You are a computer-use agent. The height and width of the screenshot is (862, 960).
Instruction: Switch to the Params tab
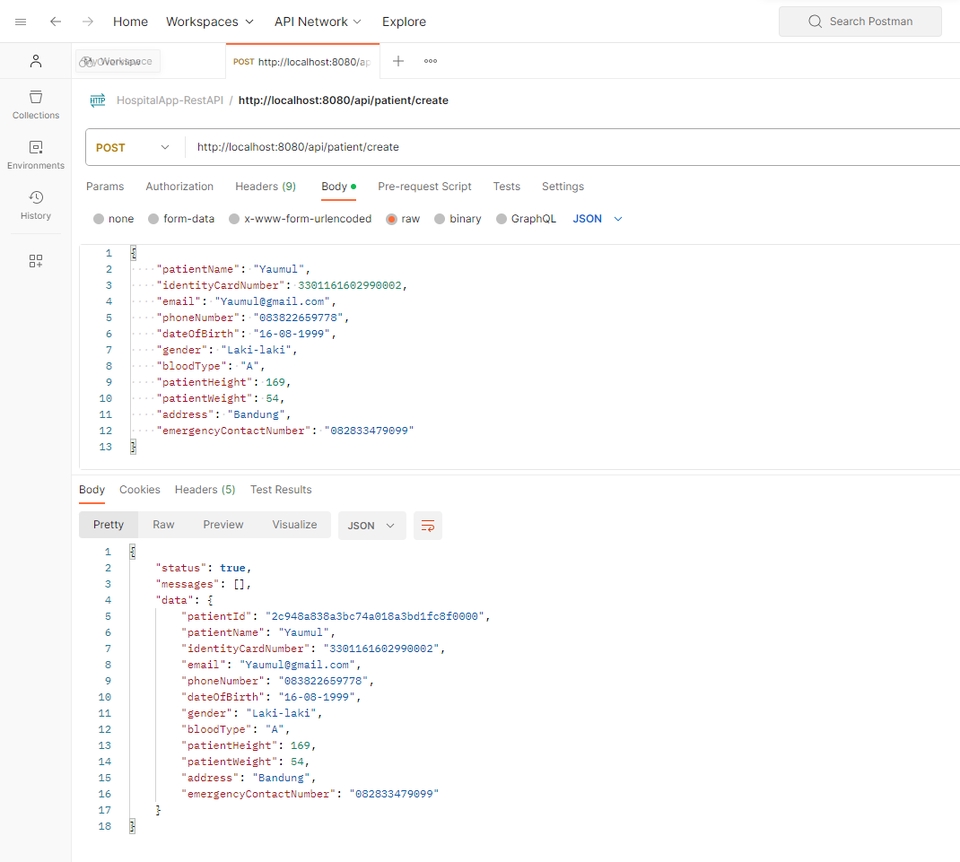click(105, 187)
